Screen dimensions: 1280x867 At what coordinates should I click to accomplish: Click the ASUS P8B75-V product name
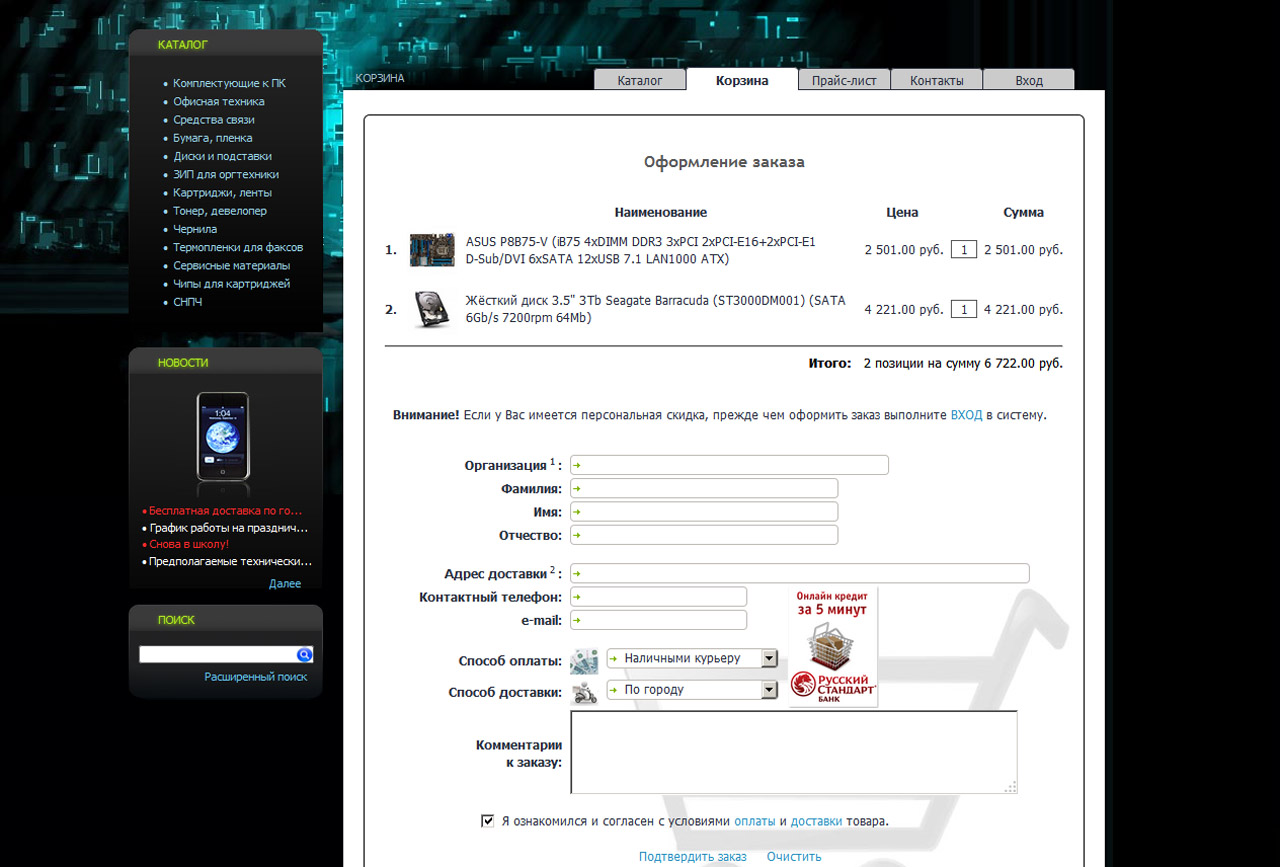(640, 250)
